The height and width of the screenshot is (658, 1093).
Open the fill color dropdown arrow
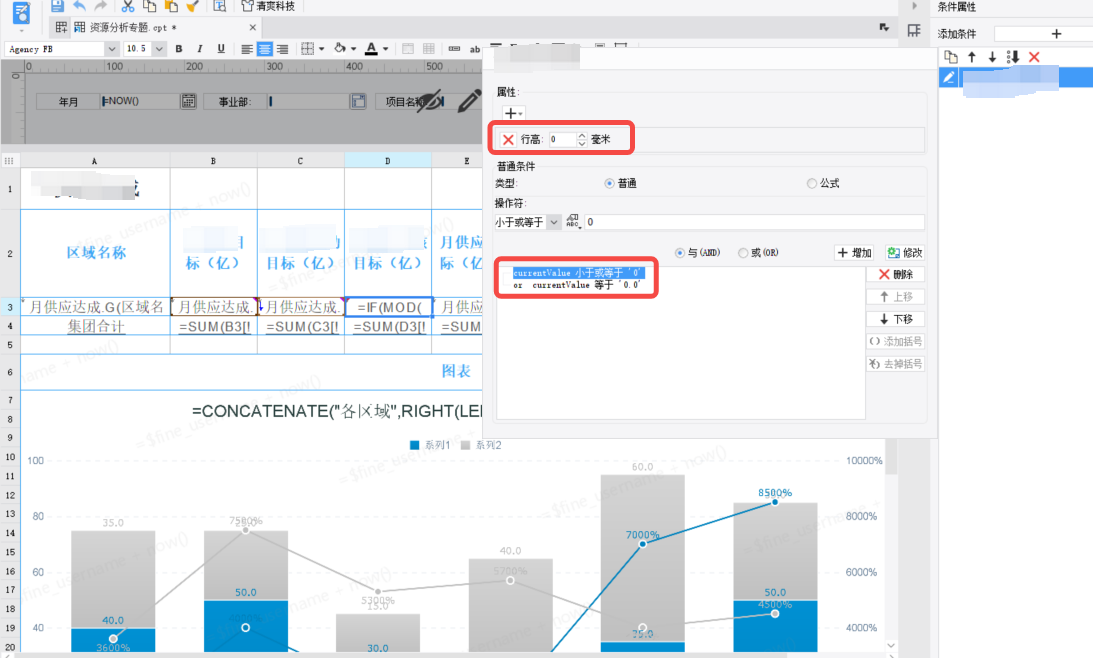tap(353, 49)
